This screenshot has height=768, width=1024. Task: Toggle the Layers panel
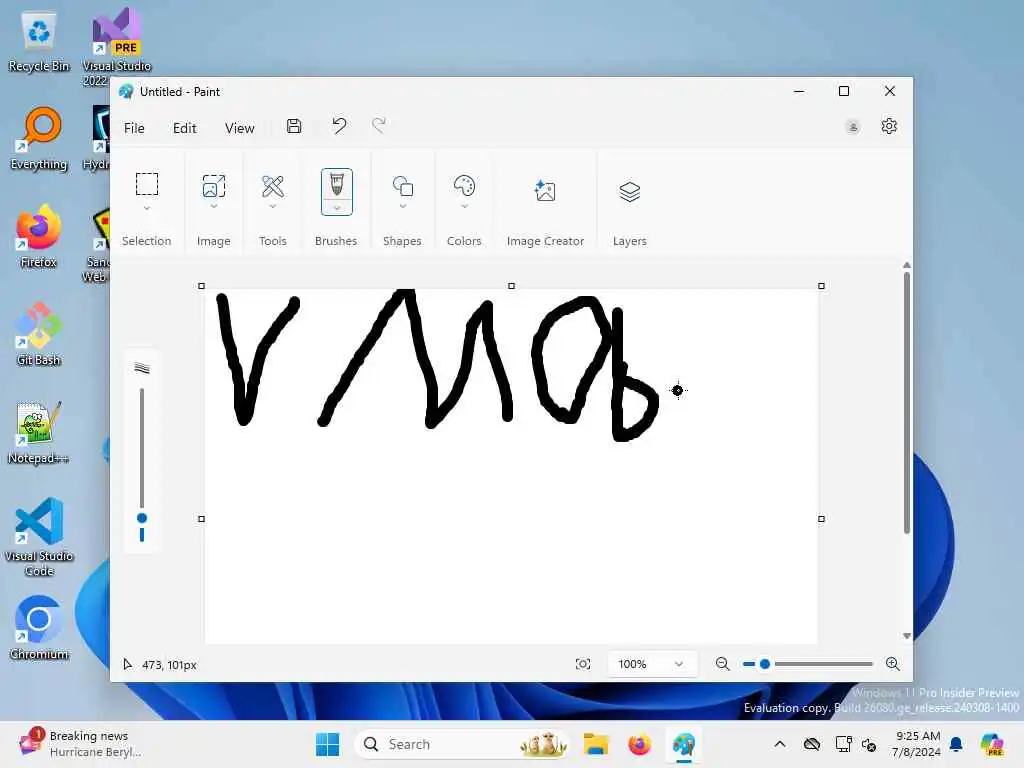(x=630, y=192)
